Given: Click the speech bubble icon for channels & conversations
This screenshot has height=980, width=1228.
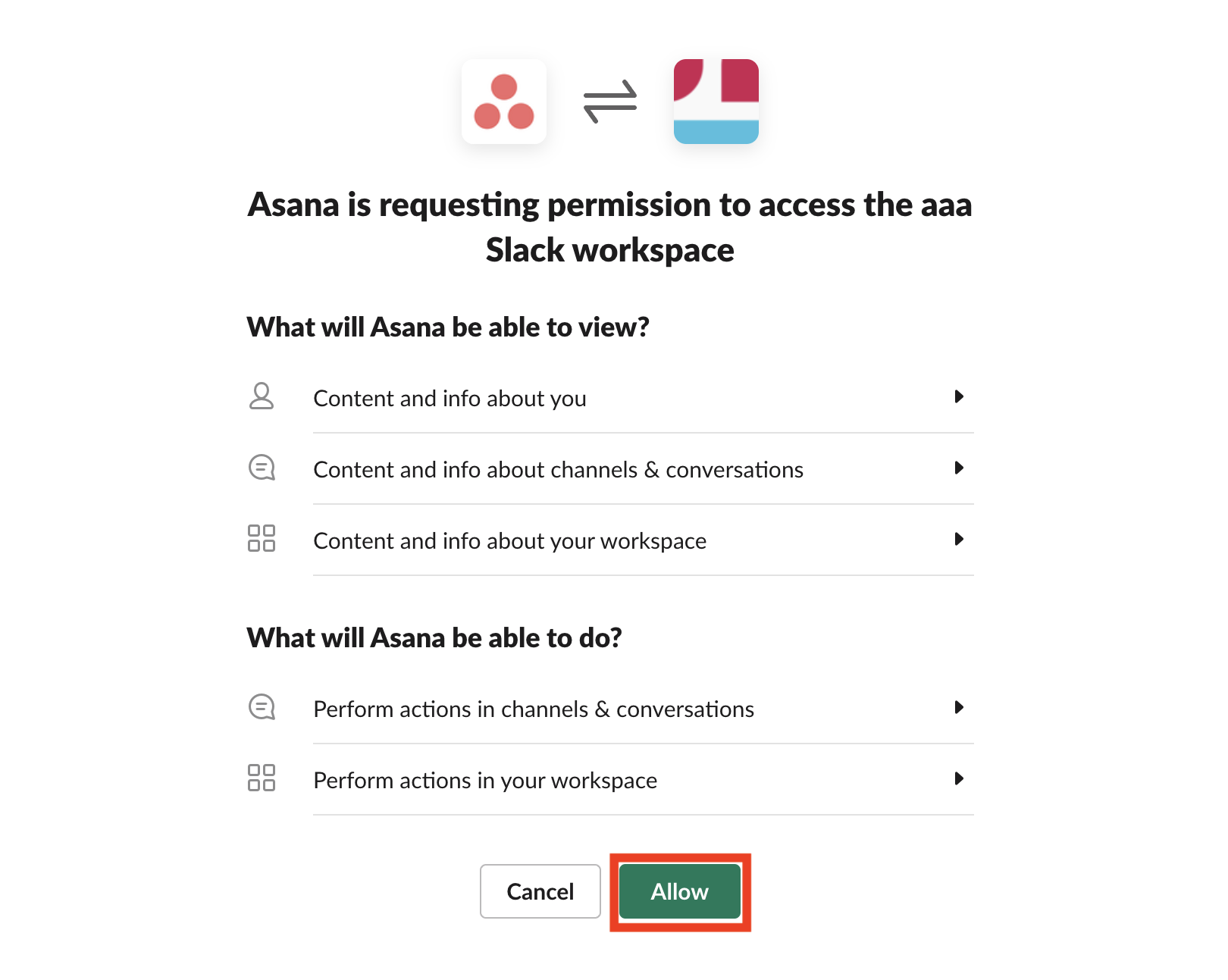Looking at the screenshot, I should (262, 468).
